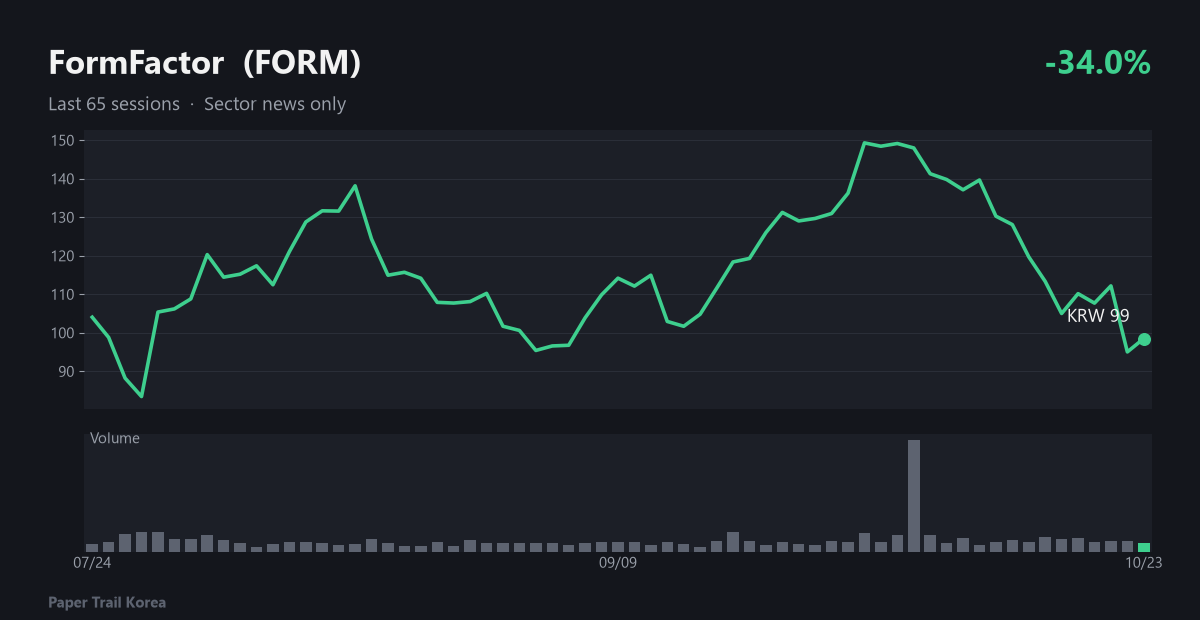Click the green end-of-line price dot

(x=1144, y=339)
